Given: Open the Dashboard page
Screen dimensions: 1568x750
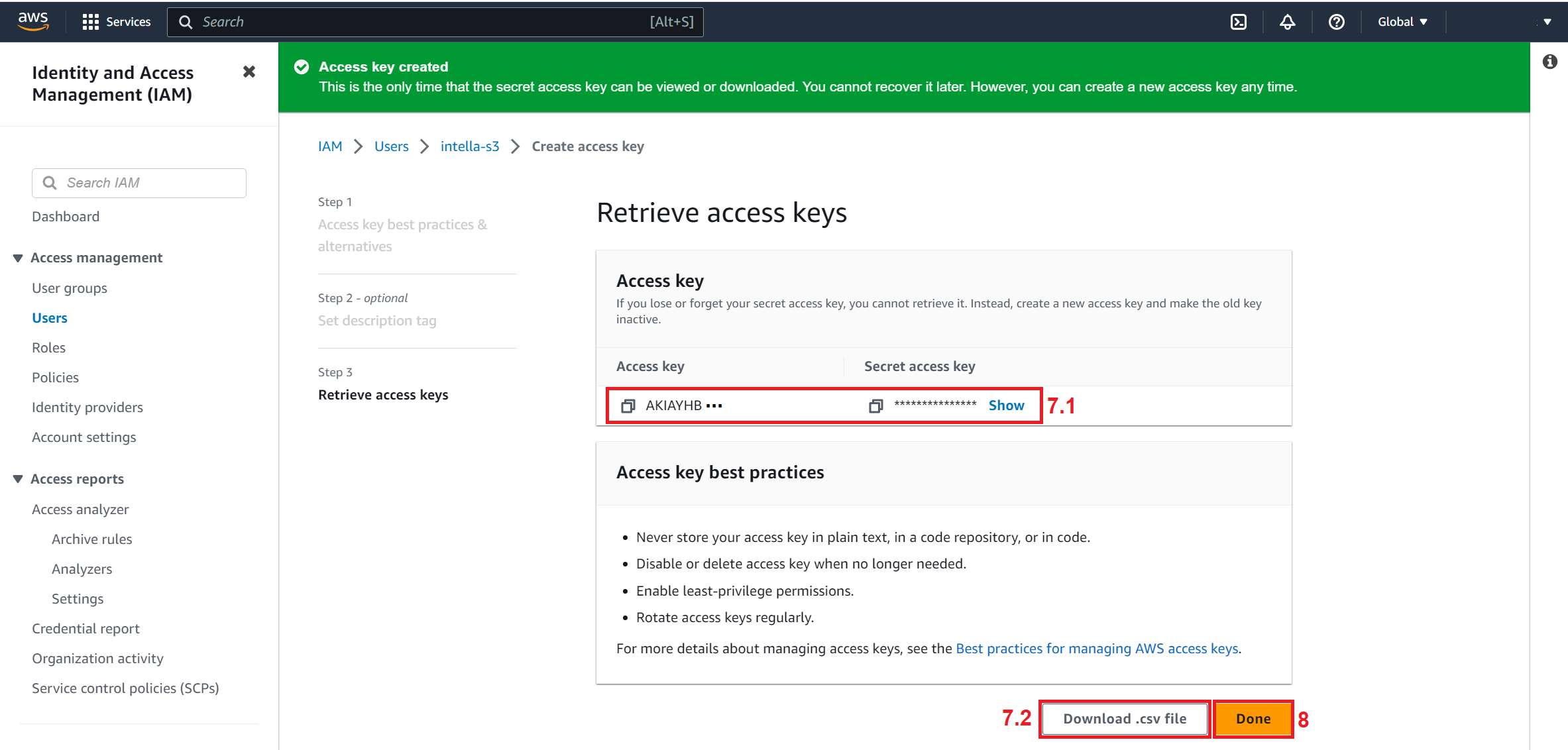Looking at the screenshot, I should (66, 217).
